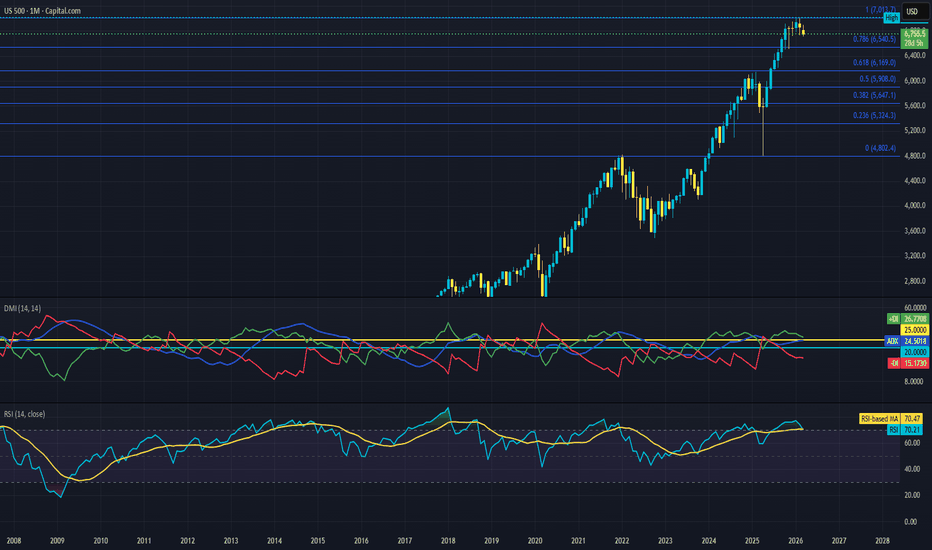The width and height of the screenshot is (932, 550).
Task: Select the cyan High price label
Action: [891, 18]
